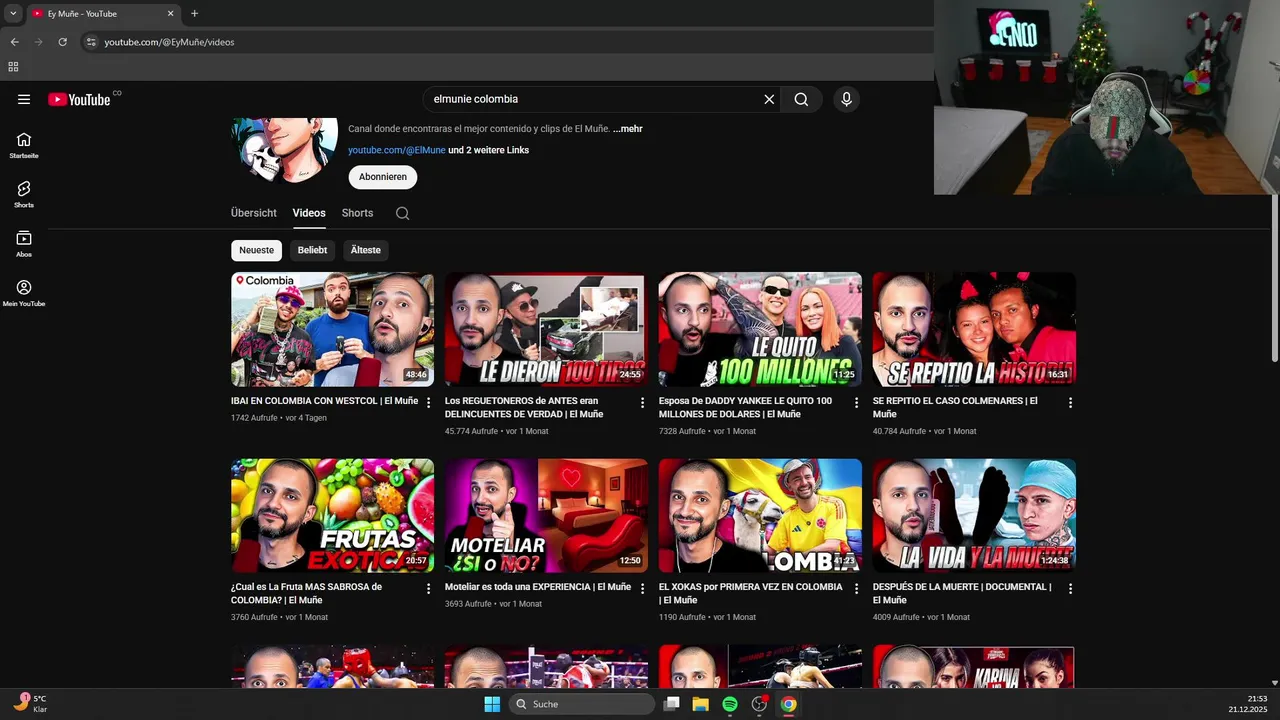Sort videos by Beliebt
The image size is (1280, 720).
point(312,250)
